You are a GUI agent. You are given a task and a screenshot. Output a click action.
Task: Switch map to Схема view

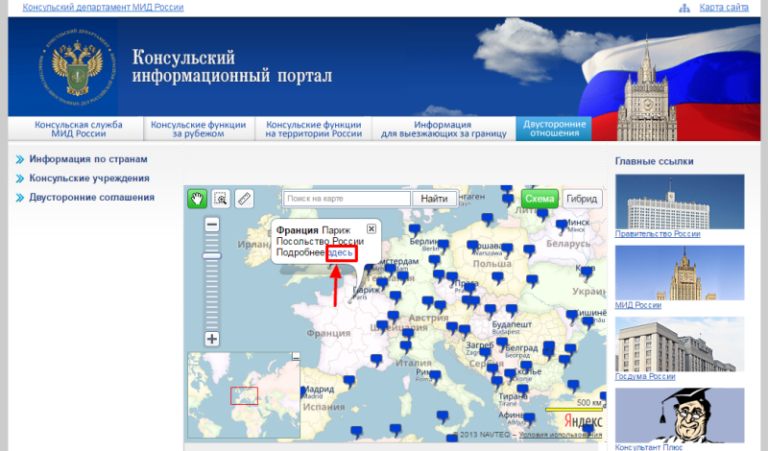pyautogui.click(x=540, y=198)
